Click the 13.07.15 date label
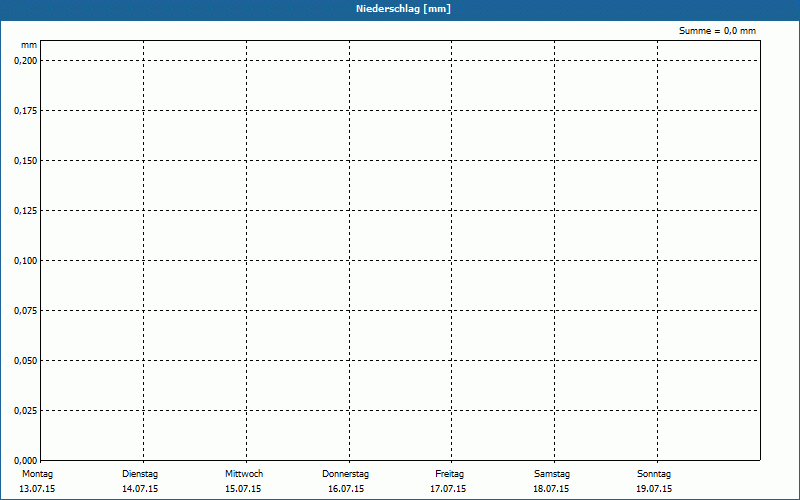The width and height of the screenshot is (800, 500). (37, 489)
